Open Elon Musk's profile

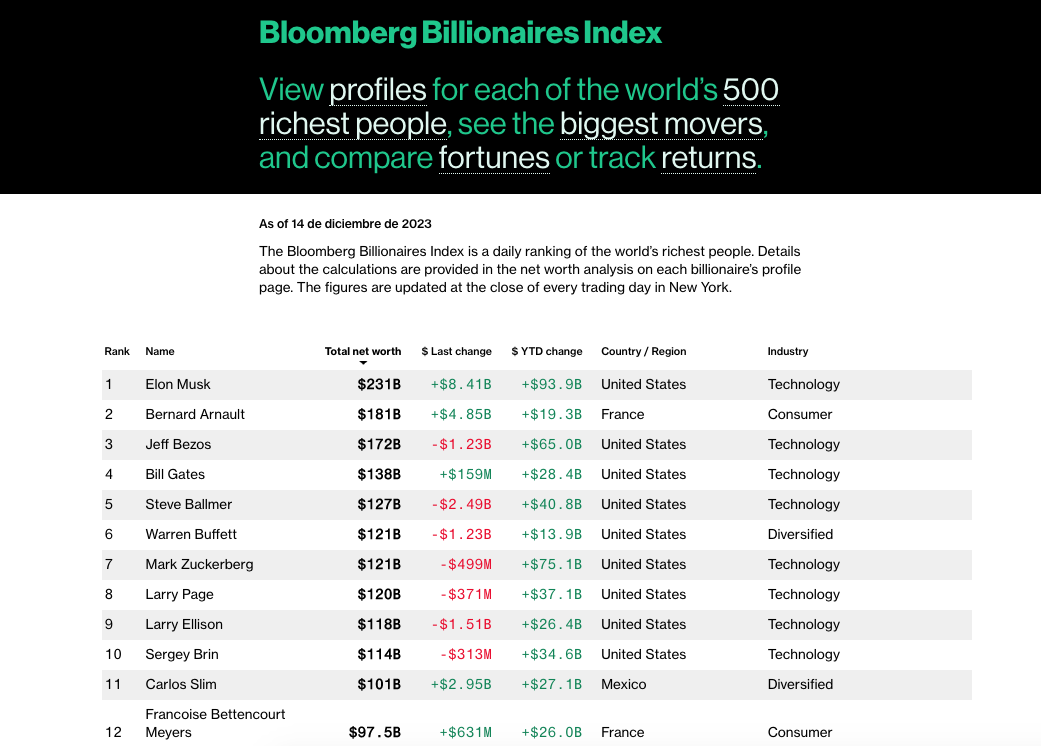coord(178,384)
